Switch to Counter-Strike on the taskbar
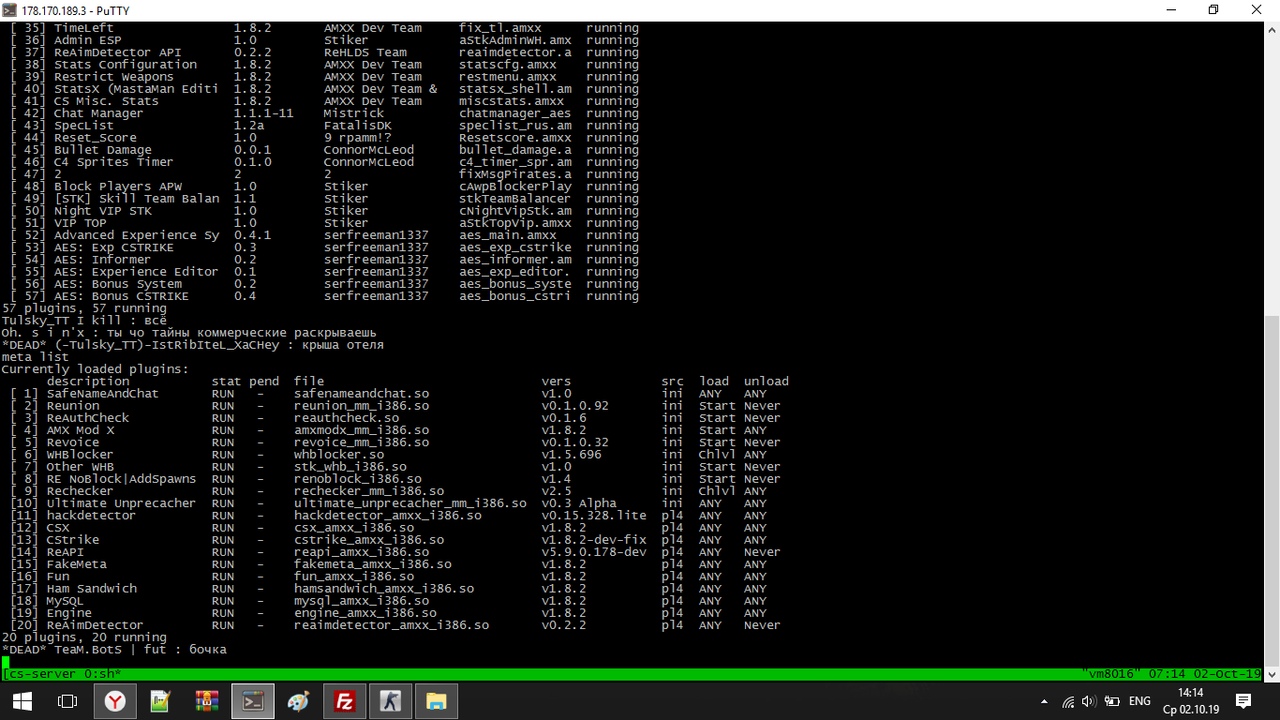 click(390, 702)
